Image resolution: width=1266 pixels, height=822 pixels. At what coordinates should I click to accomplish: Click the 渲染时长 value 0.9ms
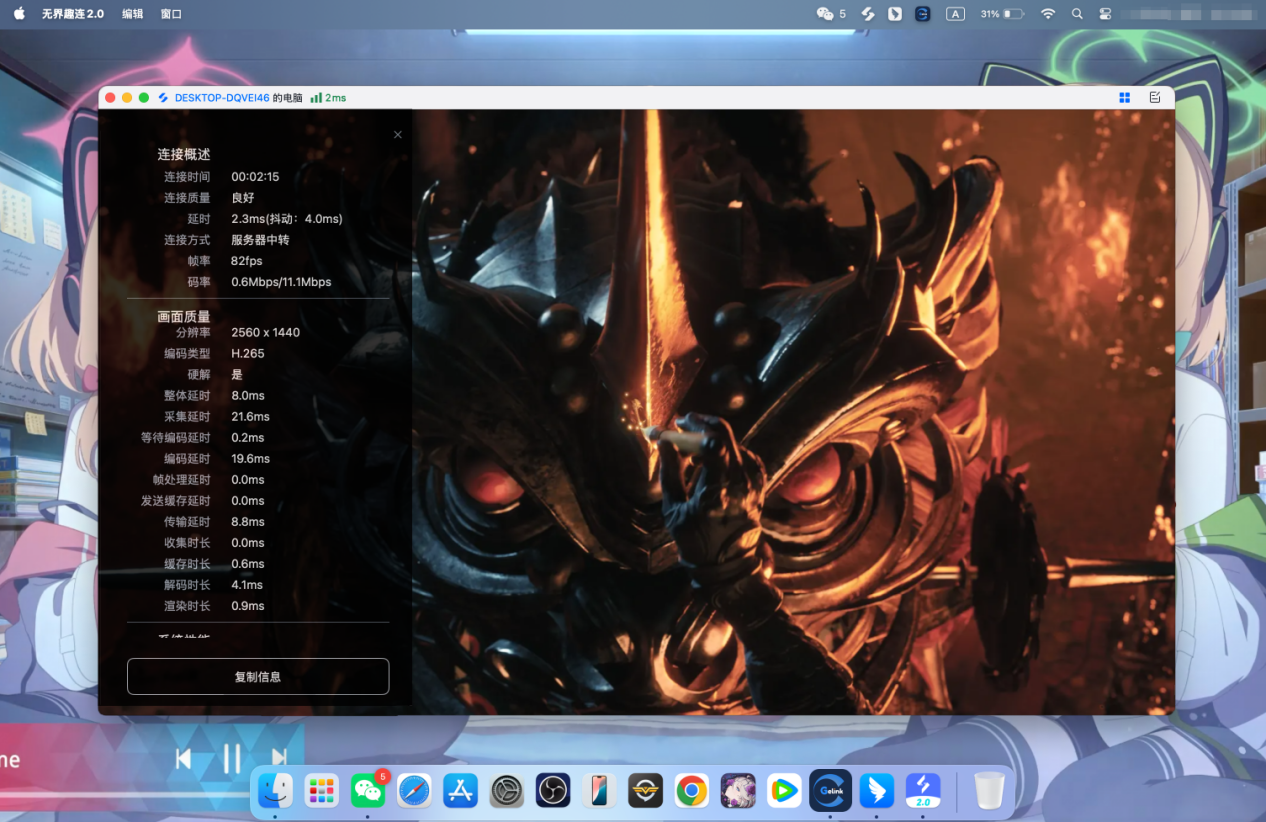[x=248, y=606]
